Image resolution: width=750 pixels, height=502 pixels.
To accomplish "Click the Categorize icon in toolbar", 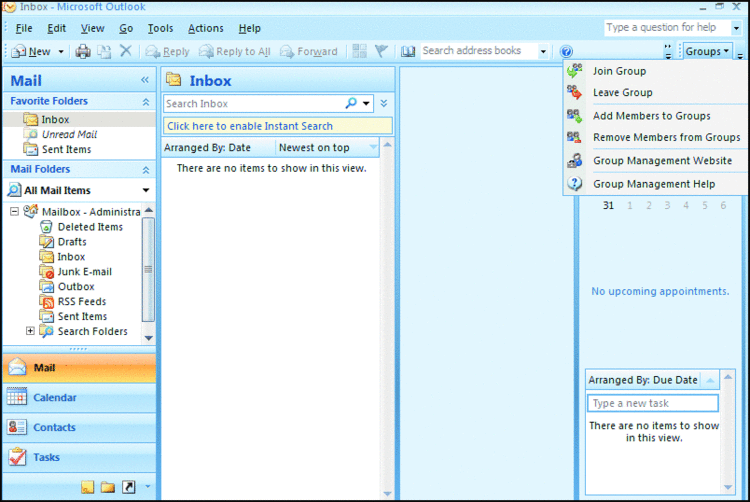I will pyautogui.click(x=359, y=51).
